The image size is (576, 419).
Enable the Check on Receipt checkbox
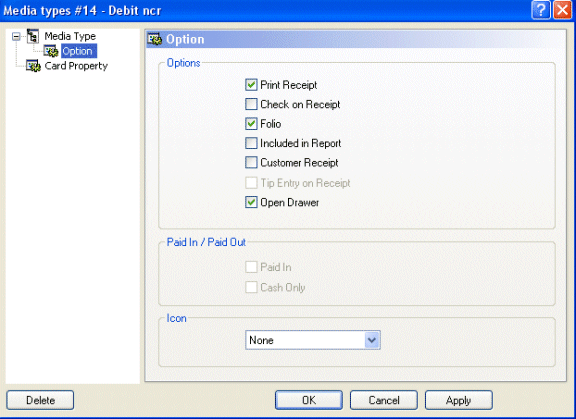click(x=251, y=104)
